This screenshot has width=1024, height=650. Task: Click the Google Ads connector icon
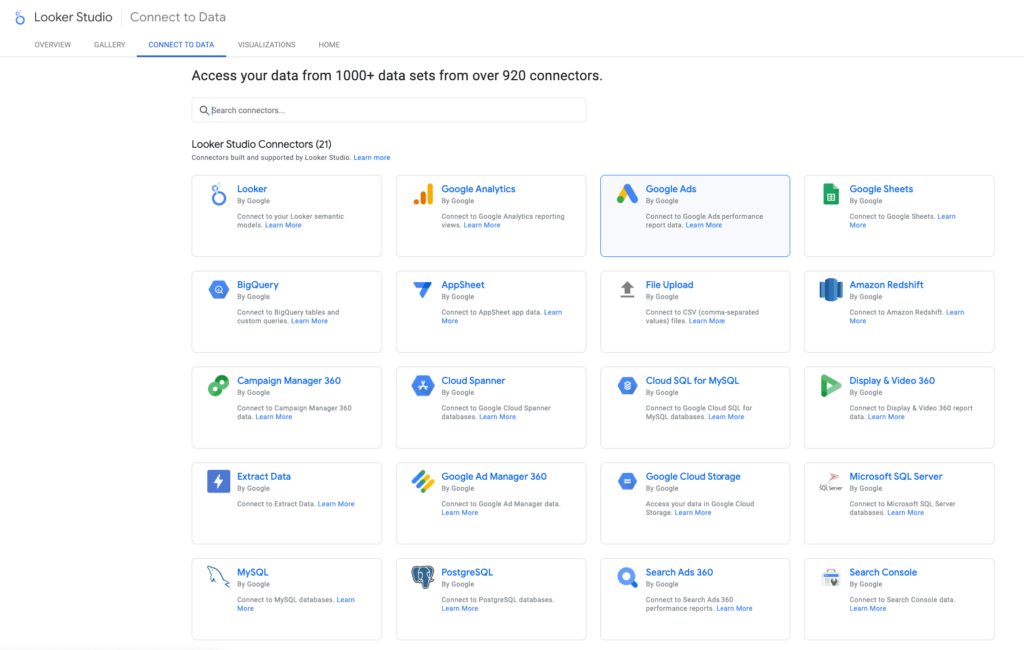pos(628,193)
